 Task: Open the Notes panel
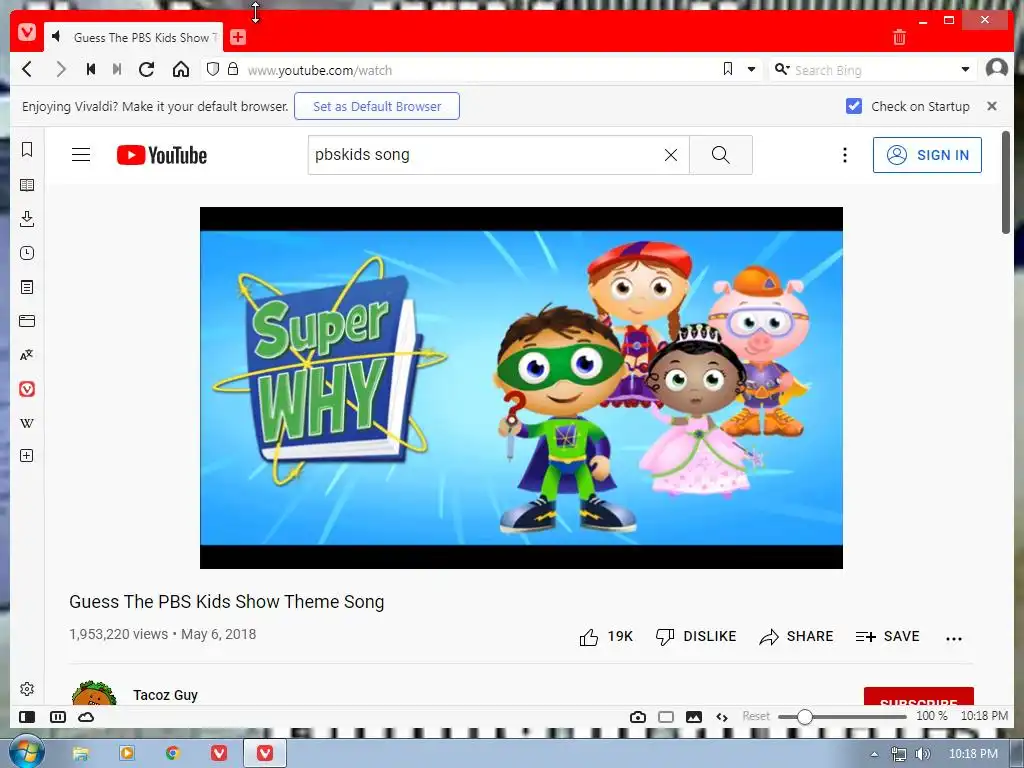[x=27, y=287]
